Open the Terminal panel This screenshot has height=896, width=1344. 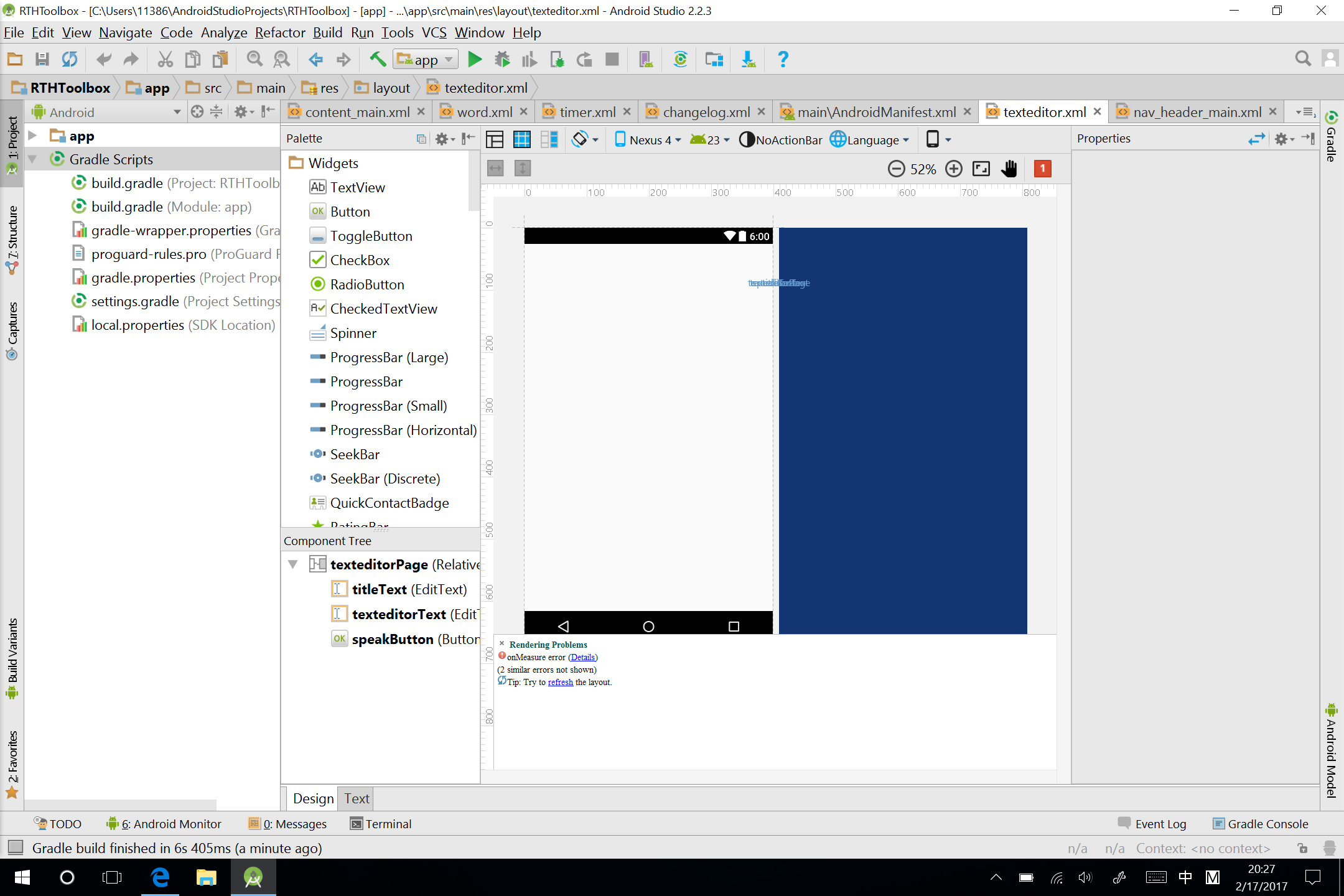381,824
